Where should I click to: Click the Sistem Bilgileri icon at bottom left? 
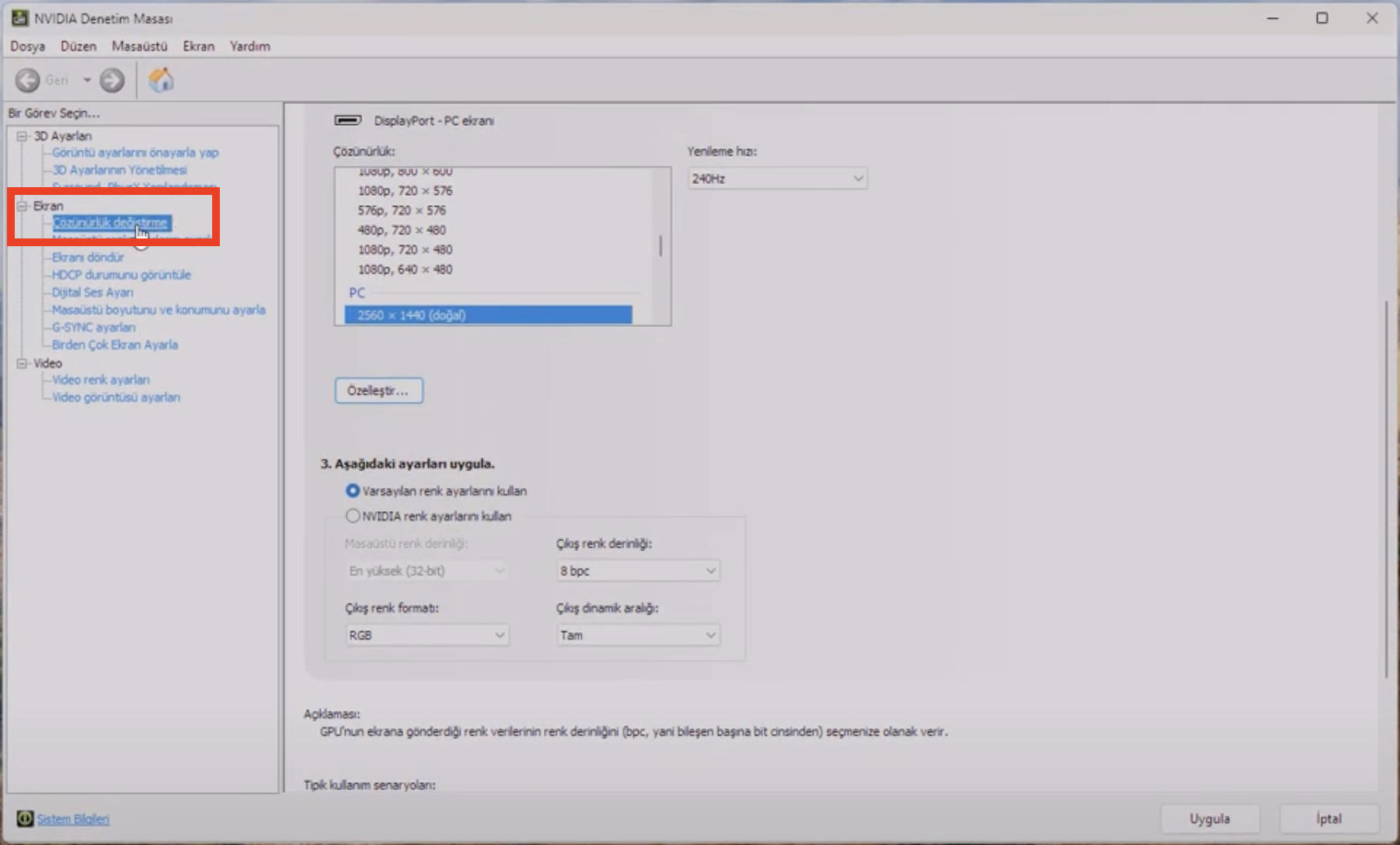tap(25, 819)
